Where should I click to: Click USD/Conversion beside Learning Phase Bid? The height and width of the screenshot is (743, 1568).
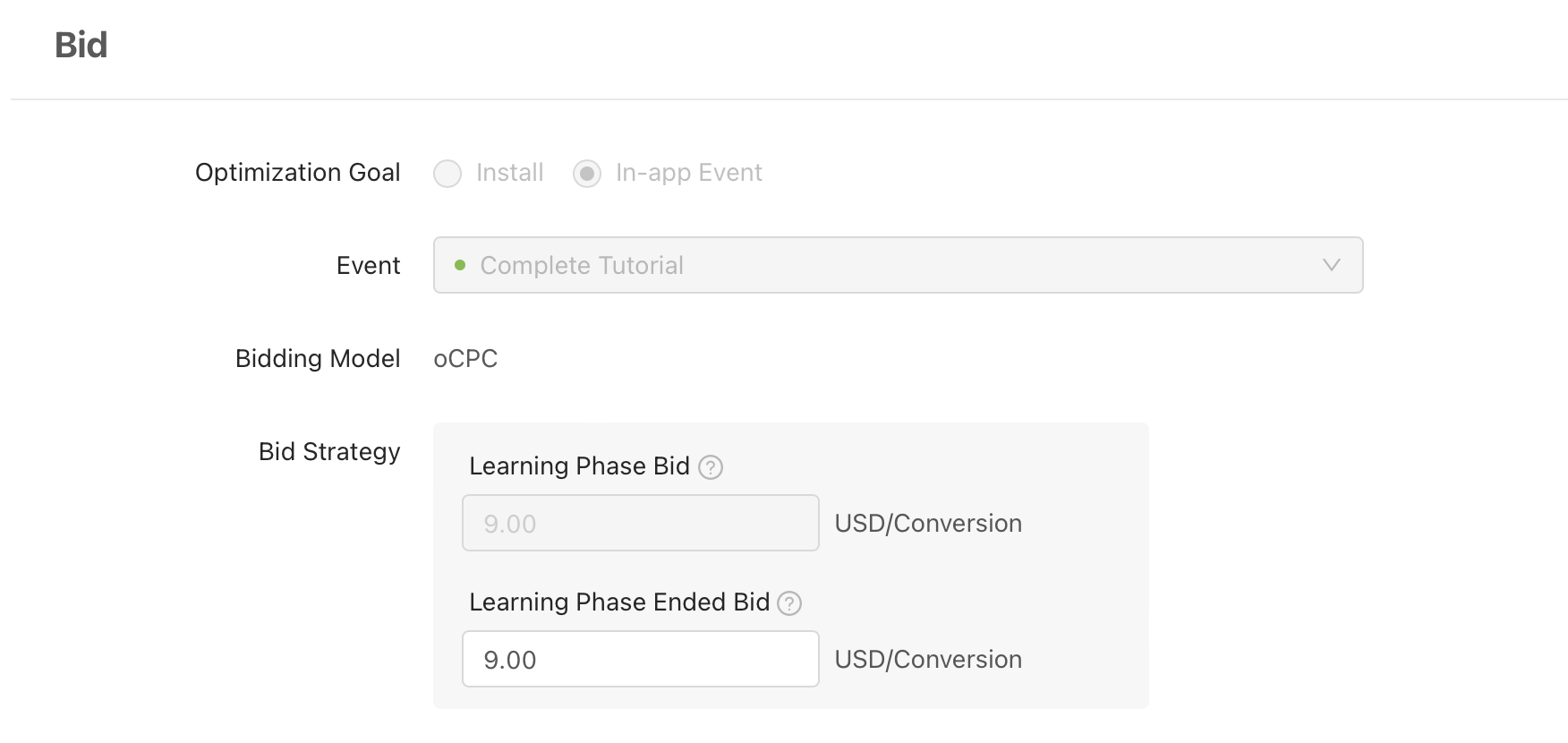(x=928, y=524)
